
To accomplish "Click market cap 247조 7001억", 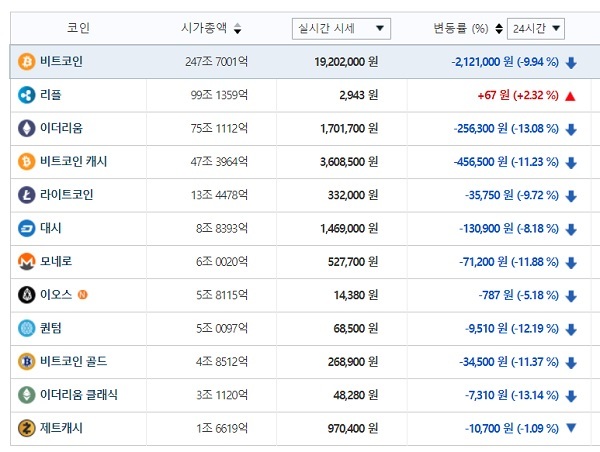I will [217, 62].
